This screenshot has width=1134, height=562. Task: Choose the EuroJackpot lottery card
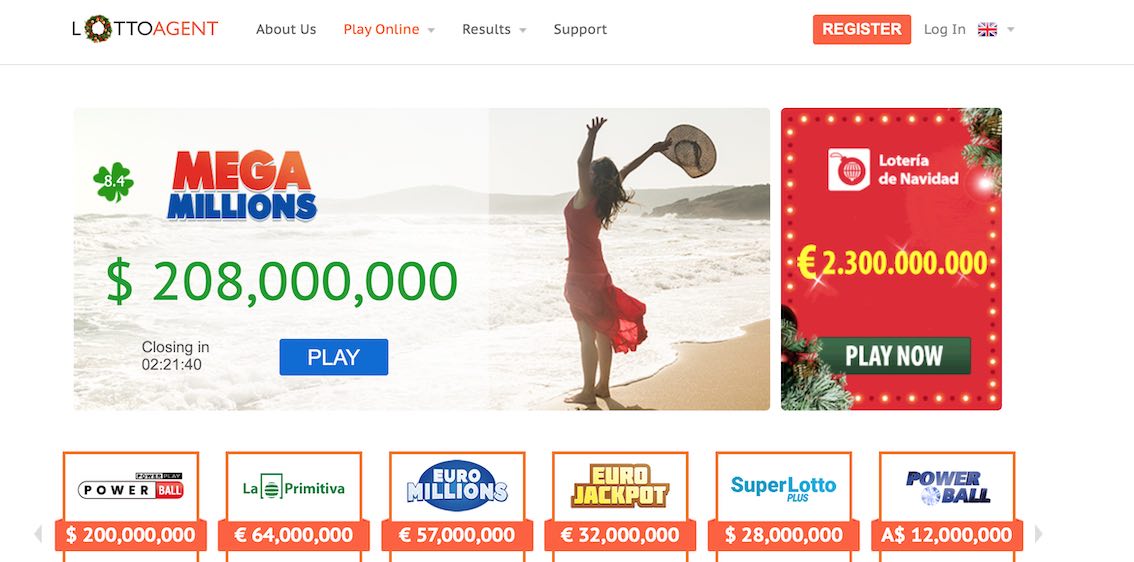coord(621,506)
